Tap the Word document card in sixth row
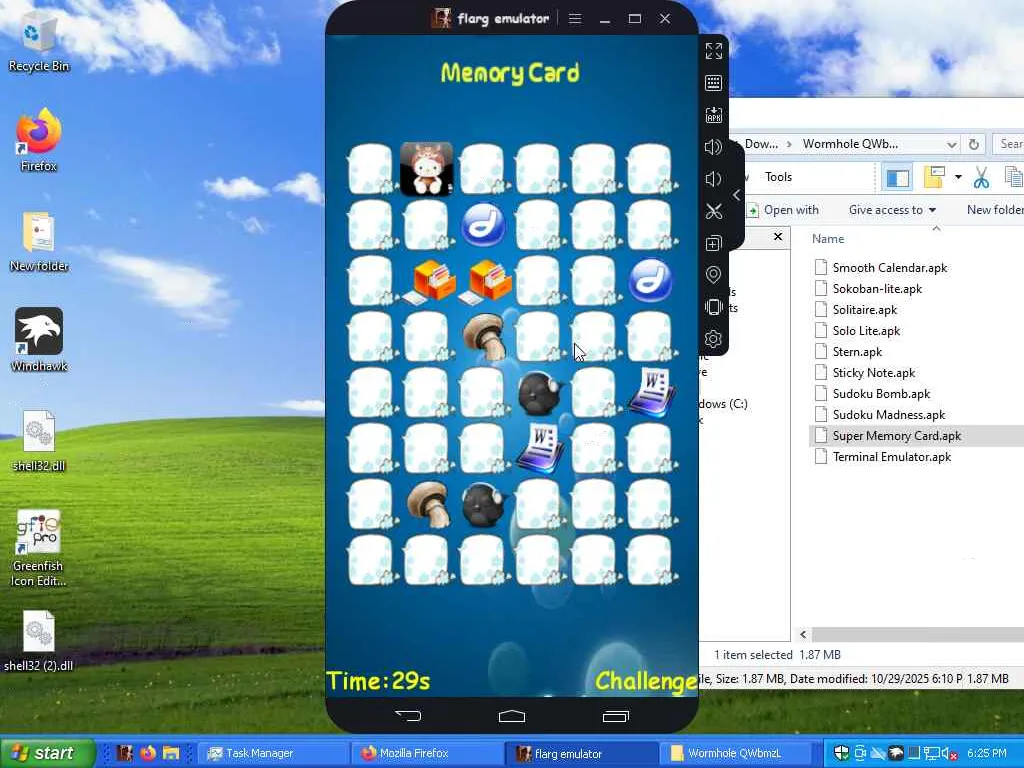The width and height of the screenshot is (1024, 768). 539,449
